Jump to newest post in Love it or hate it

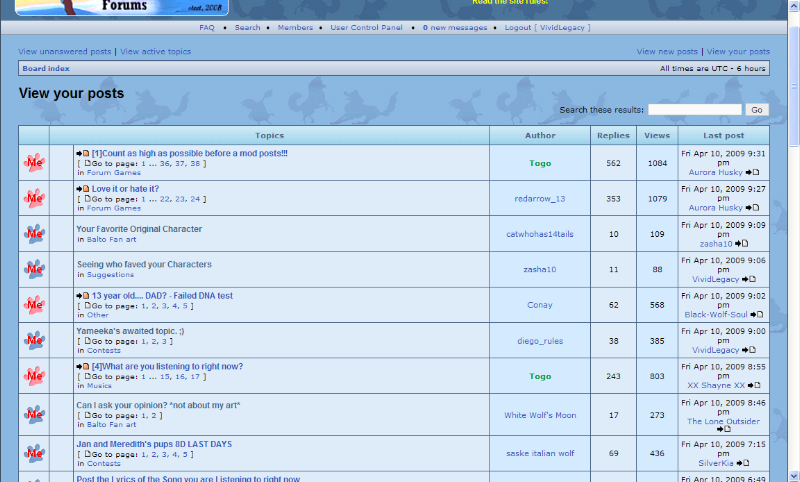pos(83,189)
